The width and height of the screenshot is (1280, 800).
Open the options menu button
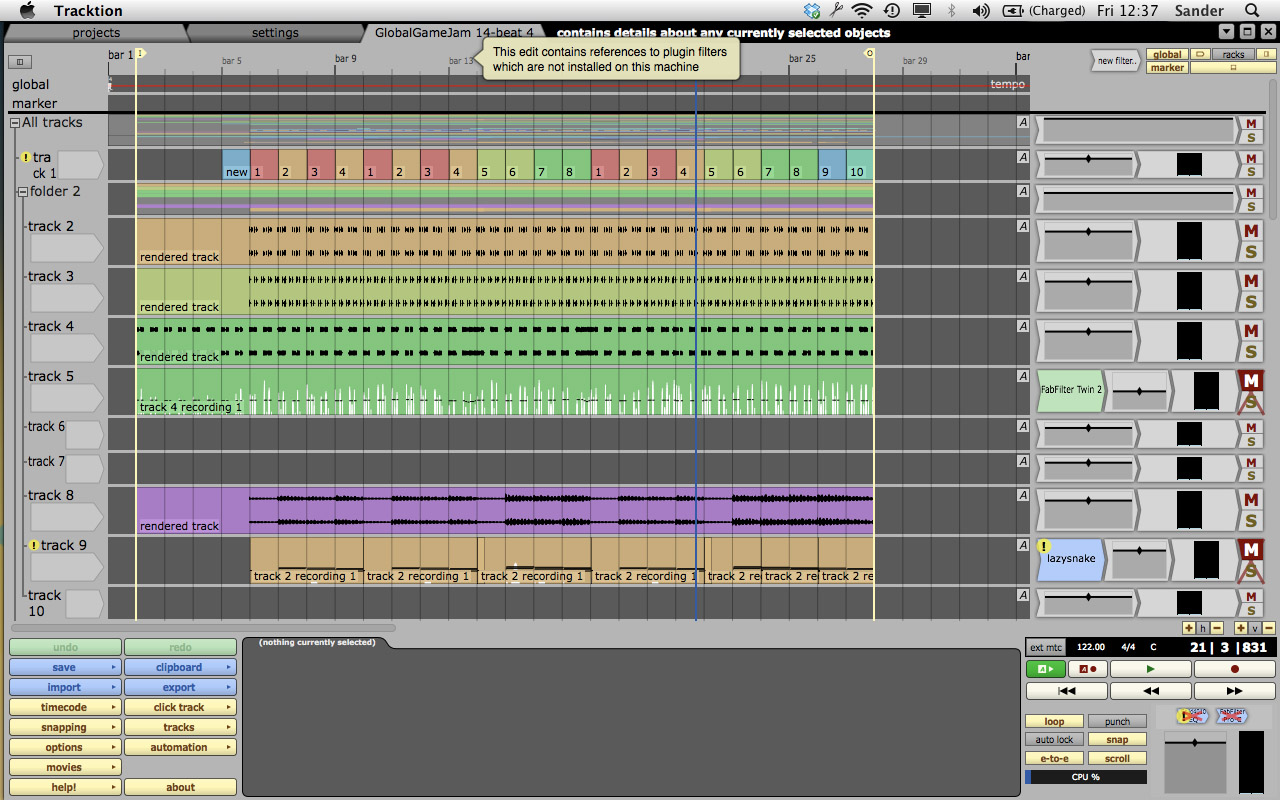point(65,747)
